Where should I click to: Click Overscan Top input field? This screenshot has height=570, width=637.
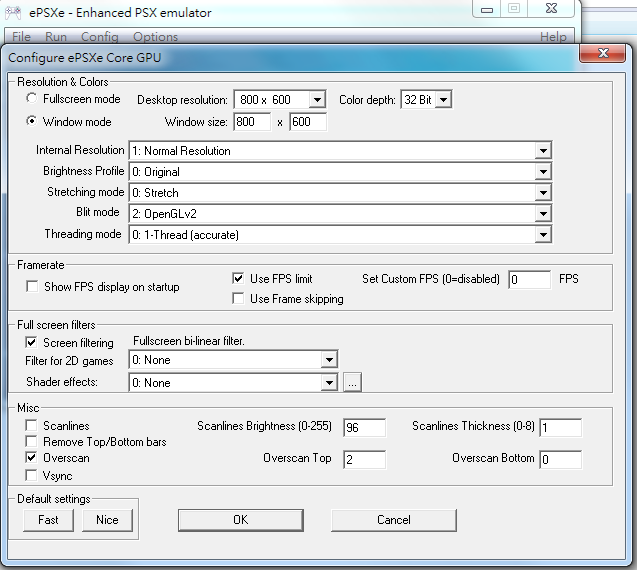(x=364, y=459)
